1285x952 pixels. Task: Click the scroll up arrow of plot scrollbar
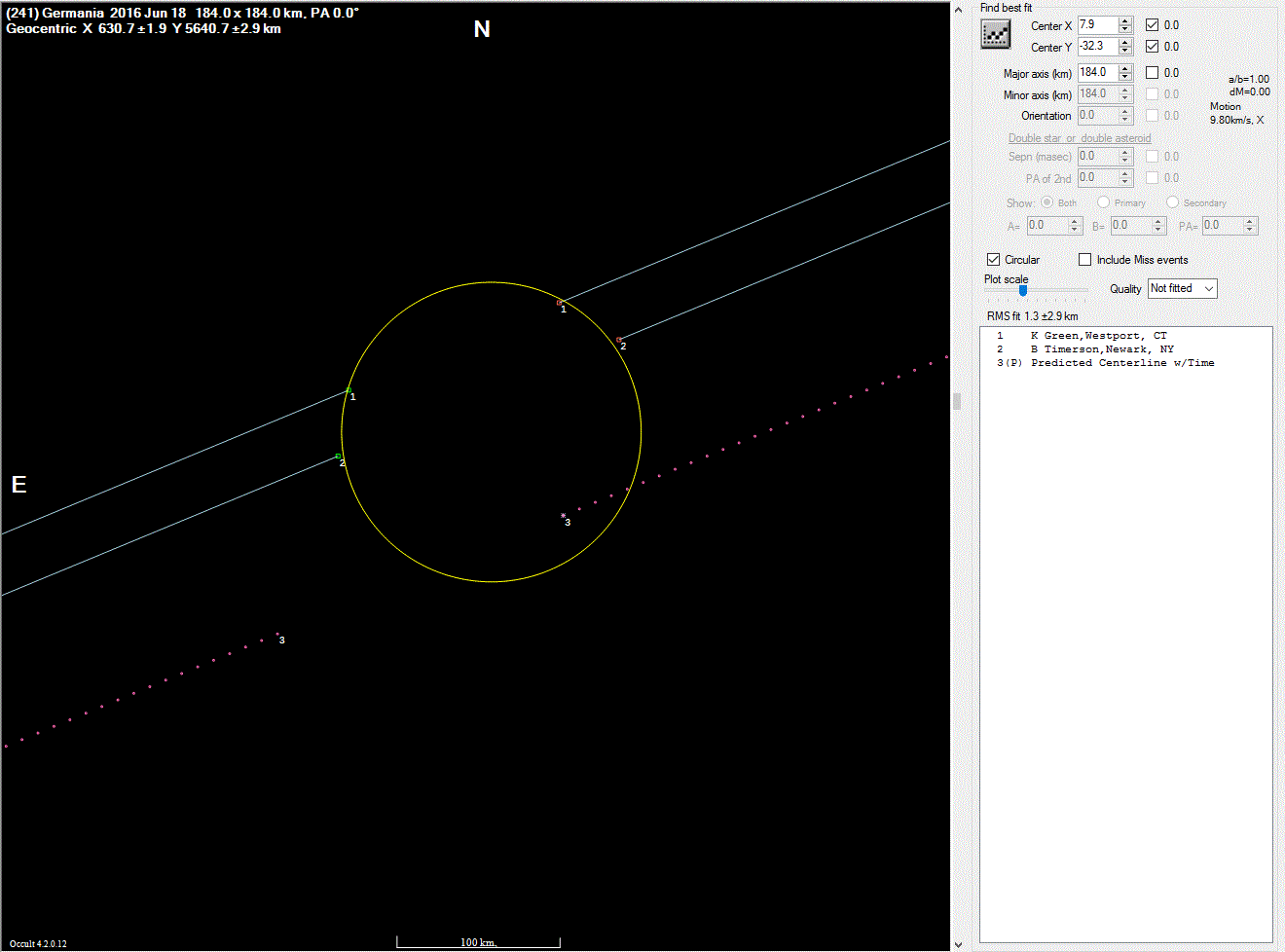point(958,9)
